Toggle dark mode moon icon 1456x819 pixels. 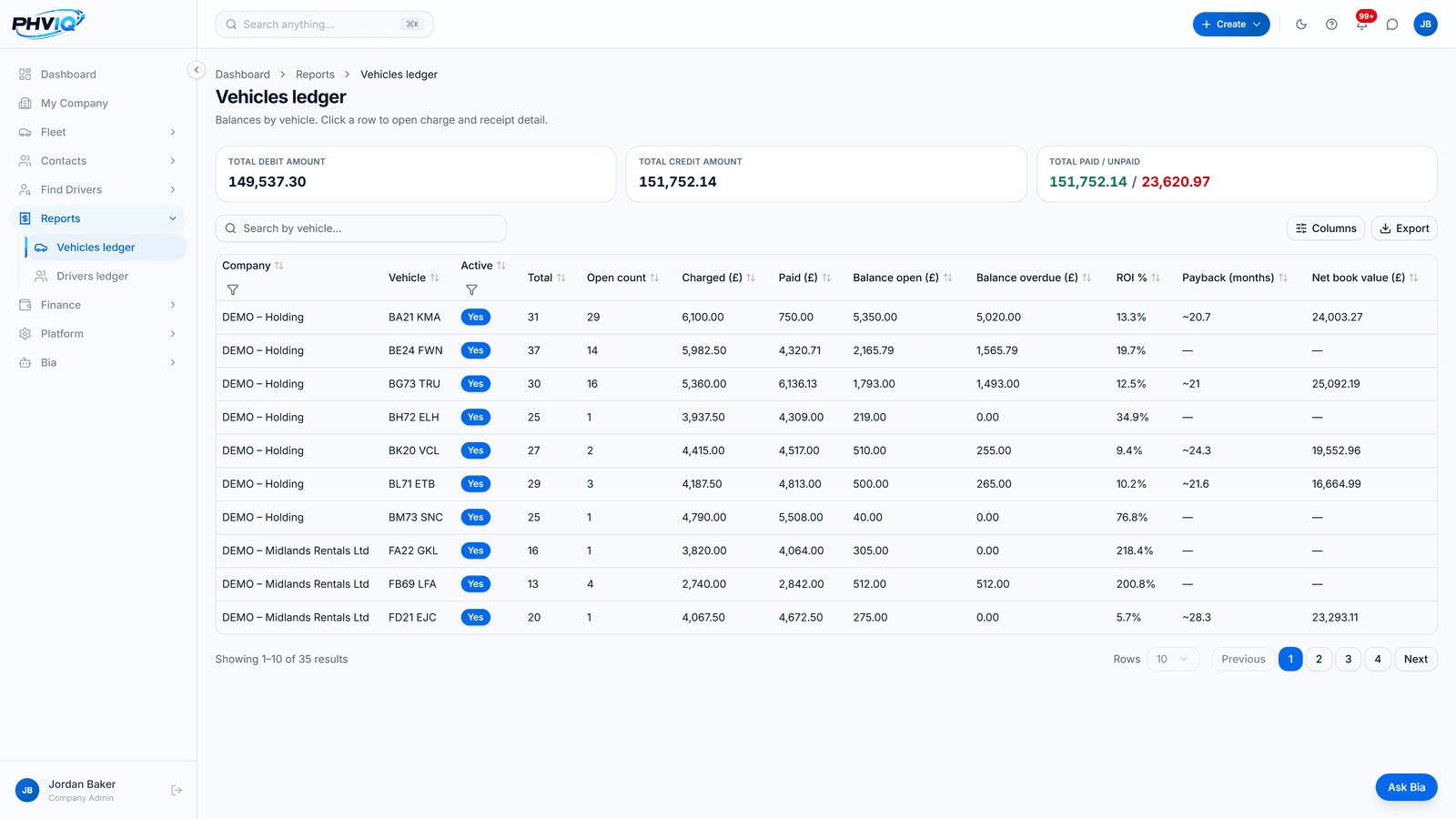(x=1301, y=25)
